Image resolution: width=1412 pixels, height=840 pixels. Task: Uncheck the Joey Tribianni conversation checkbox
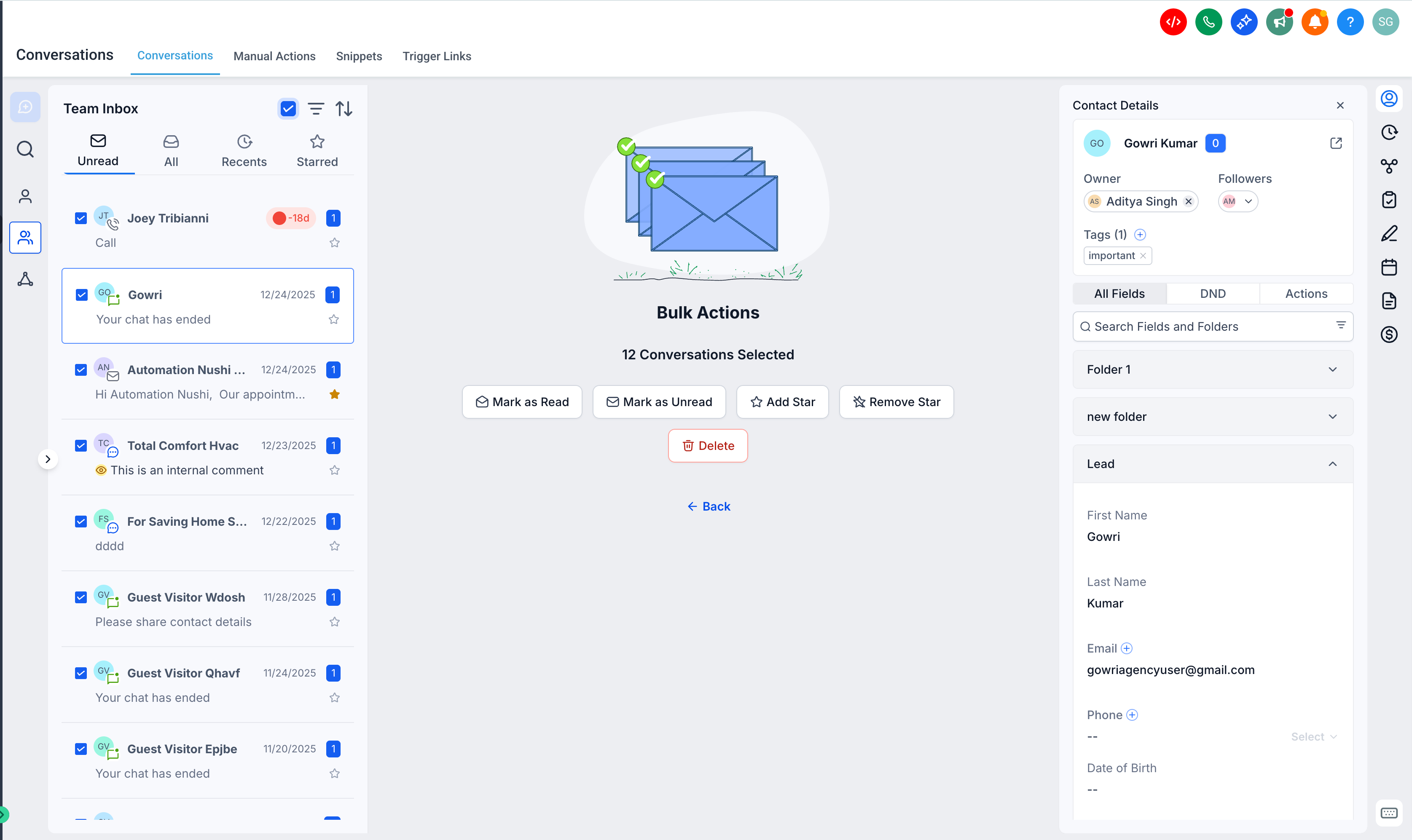click(x=81, y=218)
